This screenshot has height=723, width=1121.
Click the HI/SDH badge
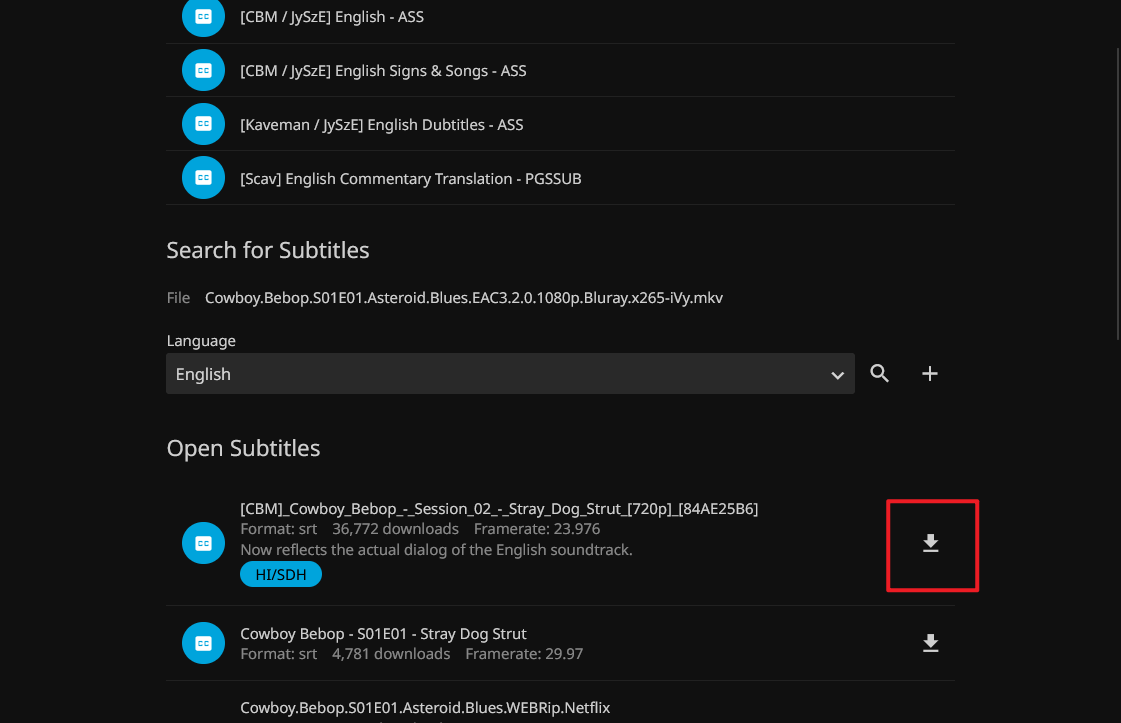(x=281, y=574)
